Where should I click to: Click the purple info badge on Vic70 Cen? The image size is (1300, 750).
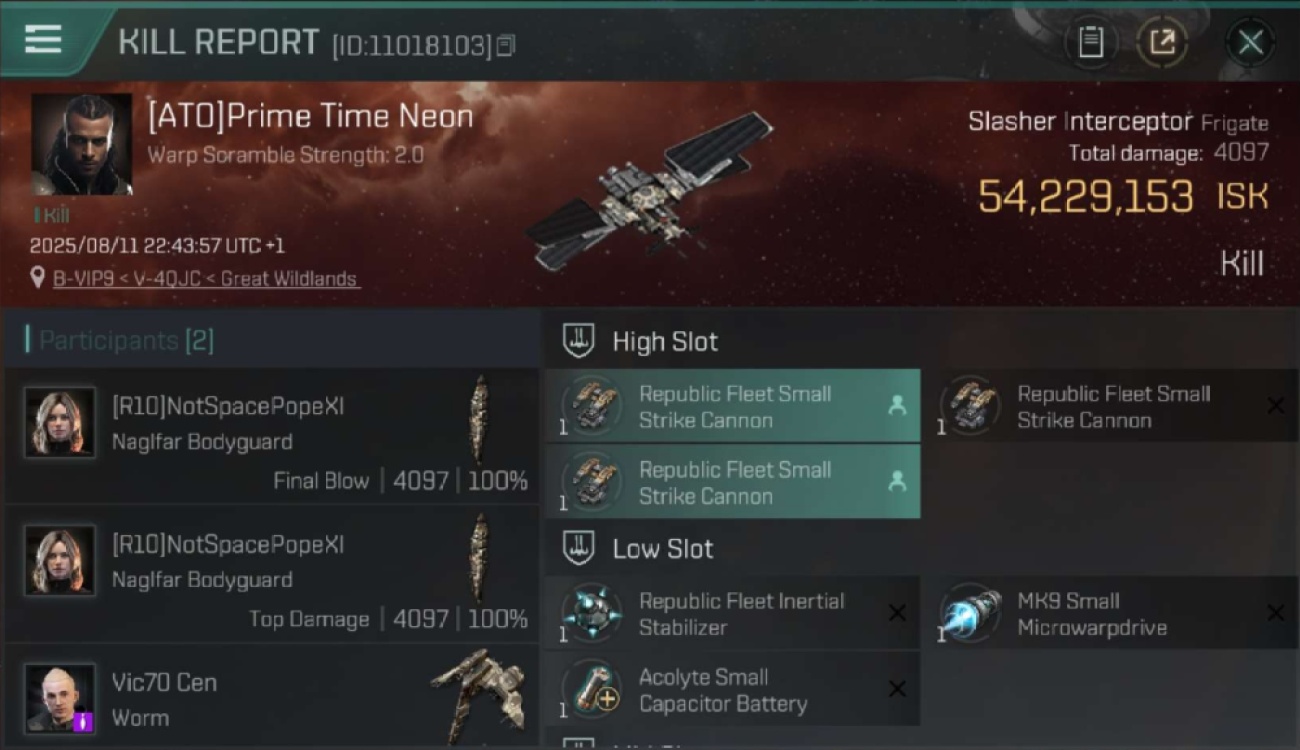tap(83, 721)
